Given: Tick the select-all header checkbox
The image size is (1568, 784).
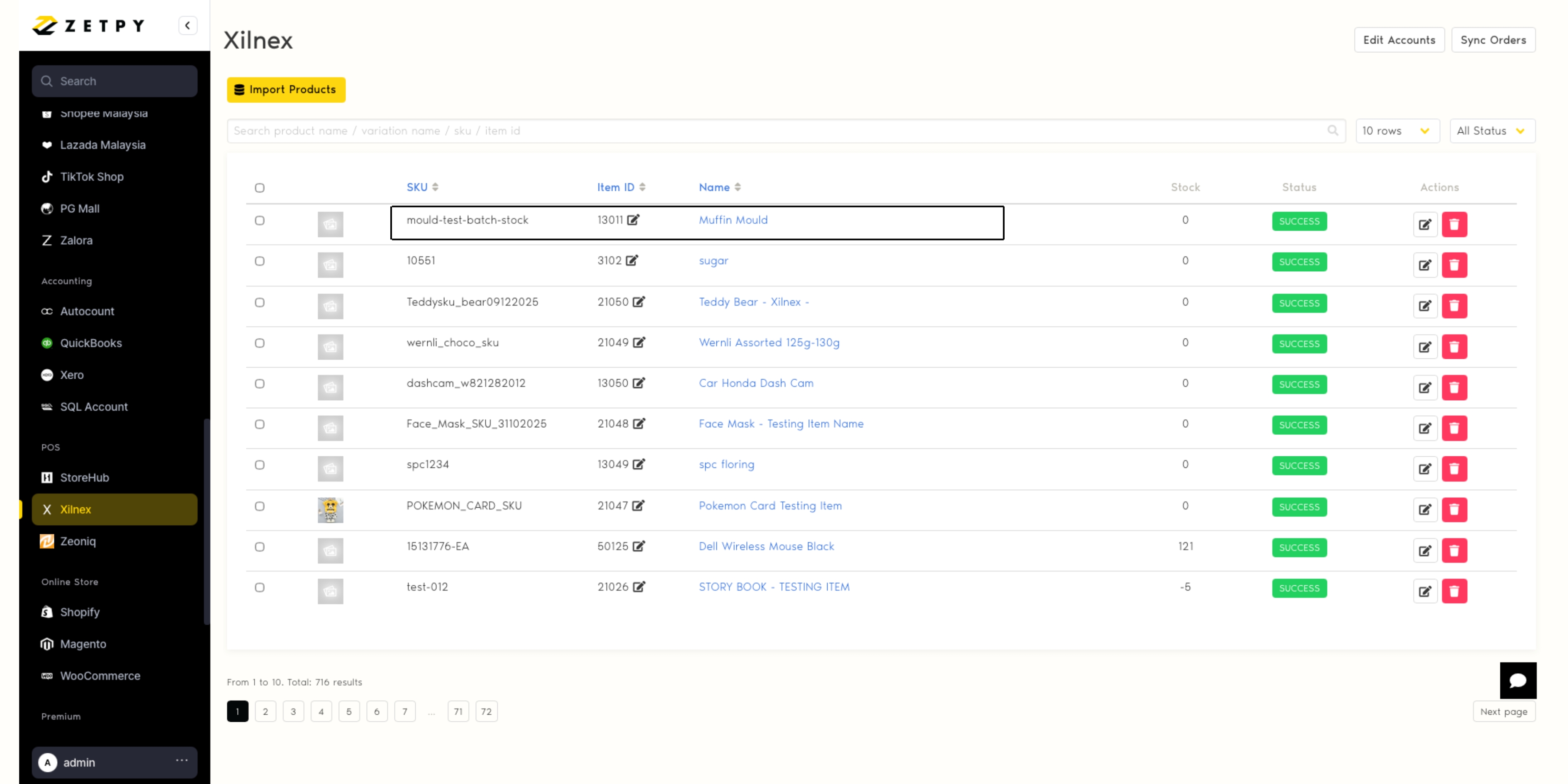Looking at the screenshot, I should (259, 187).
